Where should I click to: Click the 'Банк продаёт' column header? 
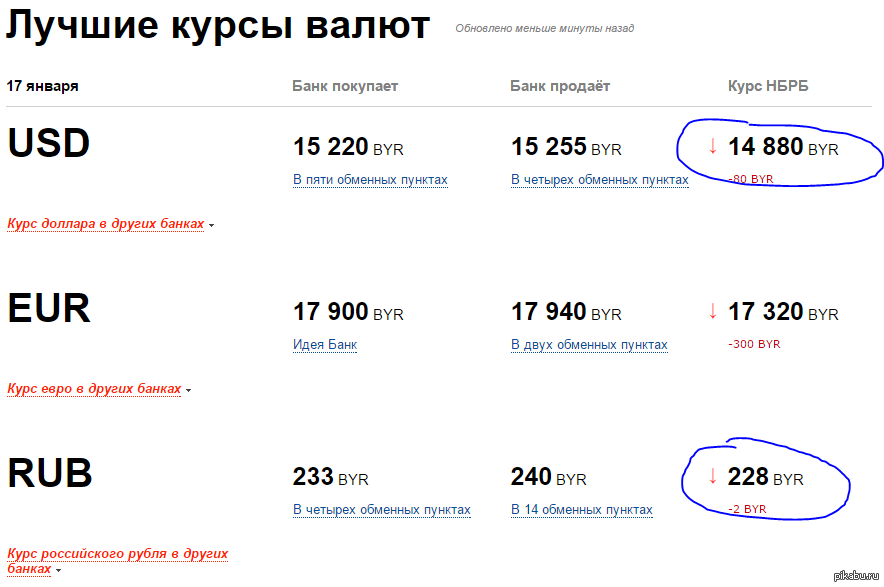(559, 86)
